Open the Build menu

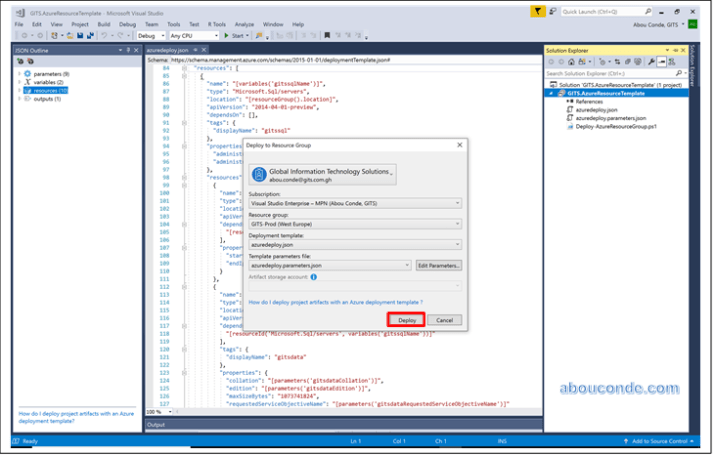click(103, 23)
